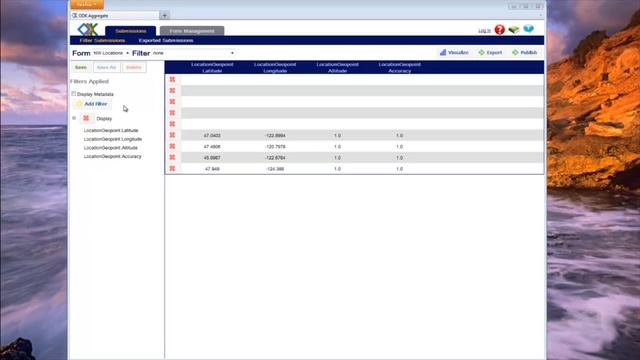
Task: Toggle the Display Metadata checkbox
Action: tap(74, 94)
